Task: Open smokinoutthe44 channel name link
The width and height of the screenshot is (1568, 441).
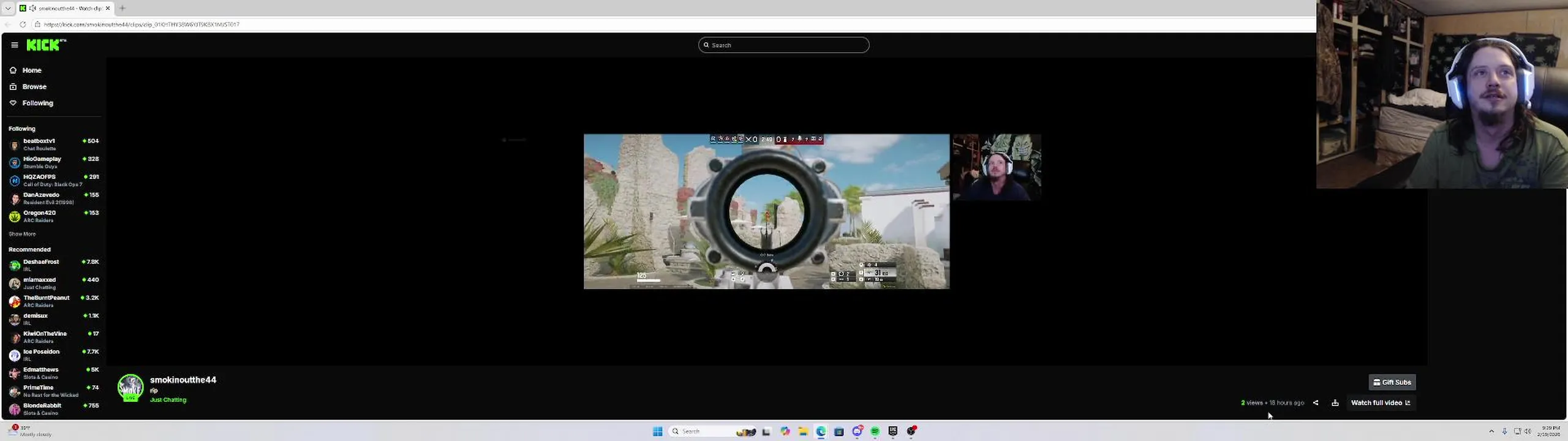Action: coord(183,380)
